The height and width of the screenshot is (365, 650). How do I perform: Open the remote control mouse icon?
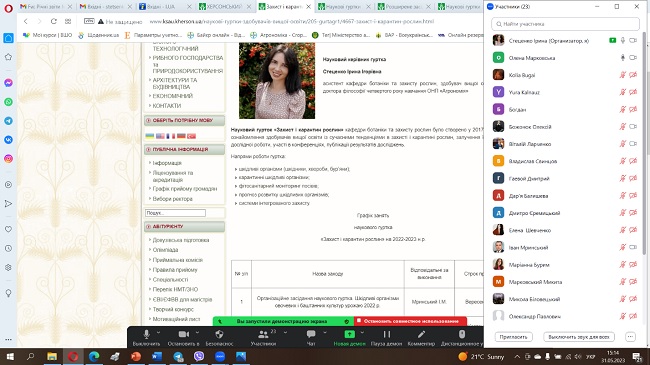click(462, 334)
